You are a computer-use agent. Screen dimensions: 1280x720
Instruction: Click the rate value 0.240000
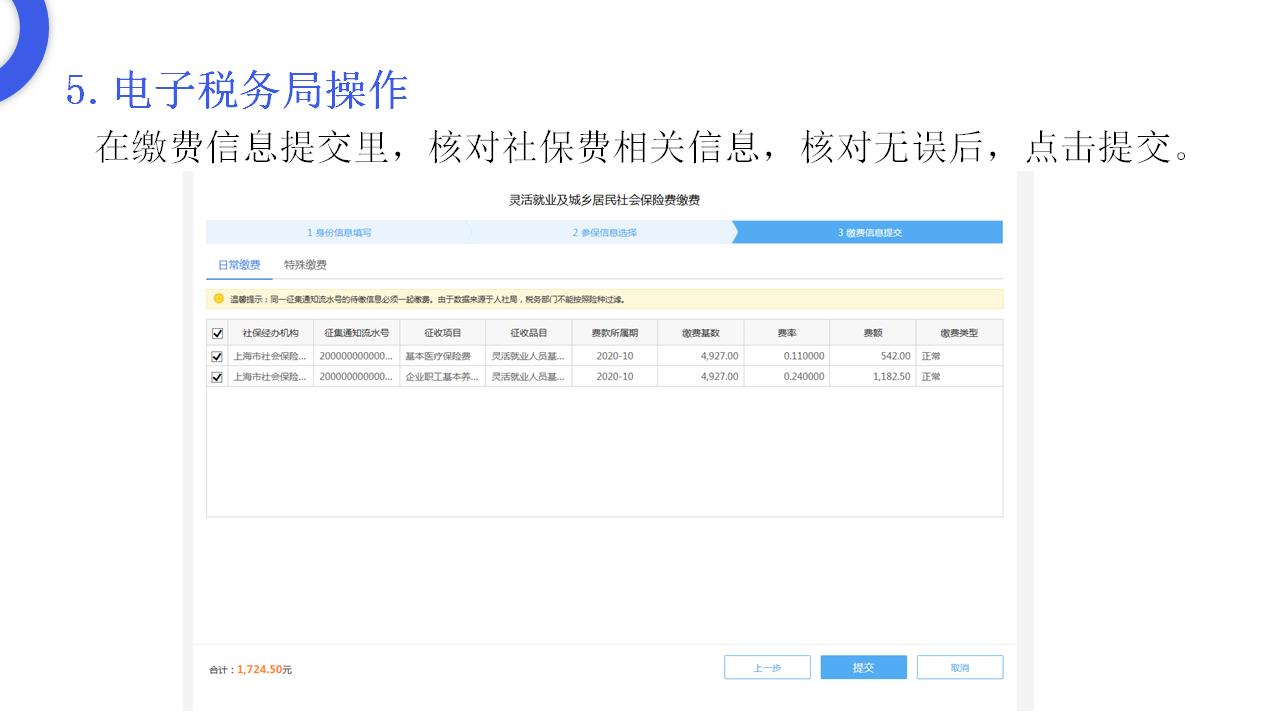pyautogui.click(x=804, y=377)
